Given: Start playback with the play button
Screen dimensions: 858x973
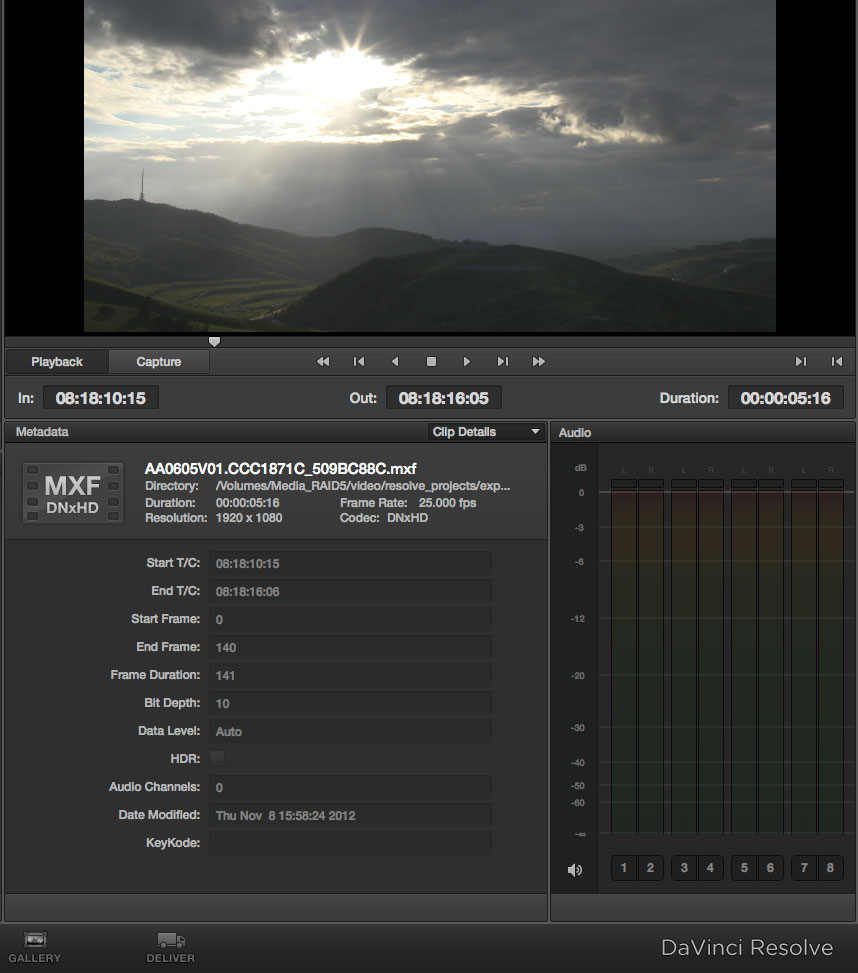Looking at the screenshot, I should [x=467, y=362].
